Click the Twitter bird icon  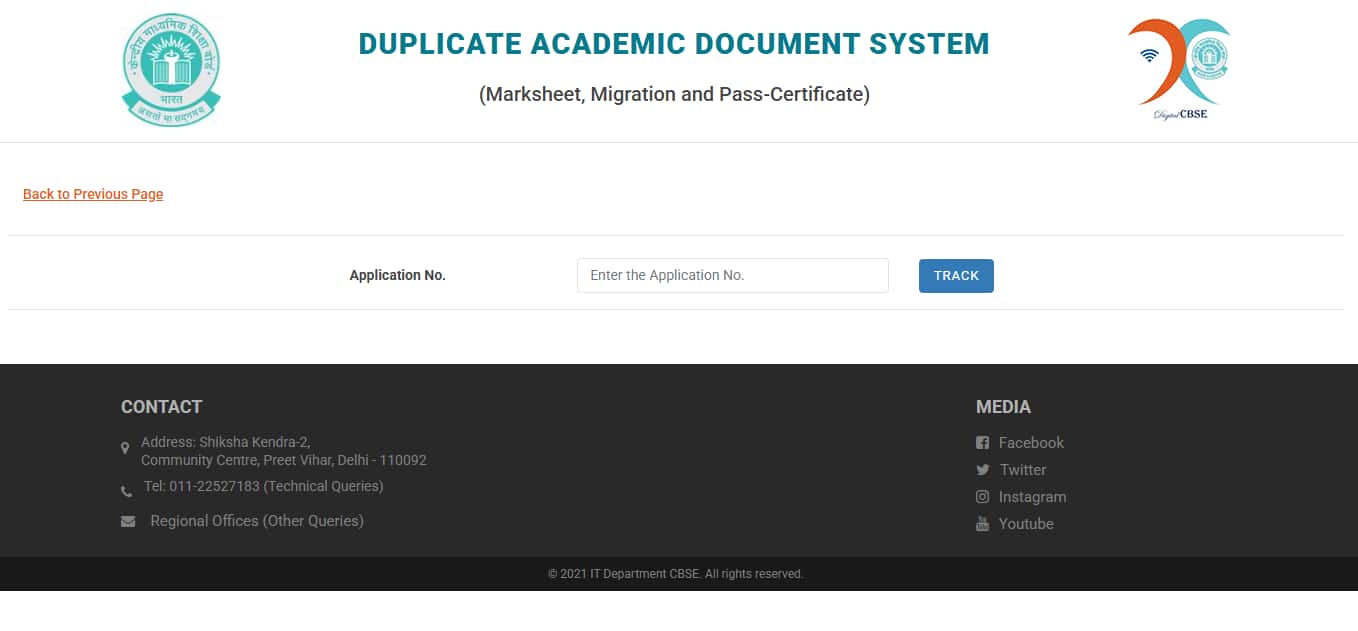982,470
